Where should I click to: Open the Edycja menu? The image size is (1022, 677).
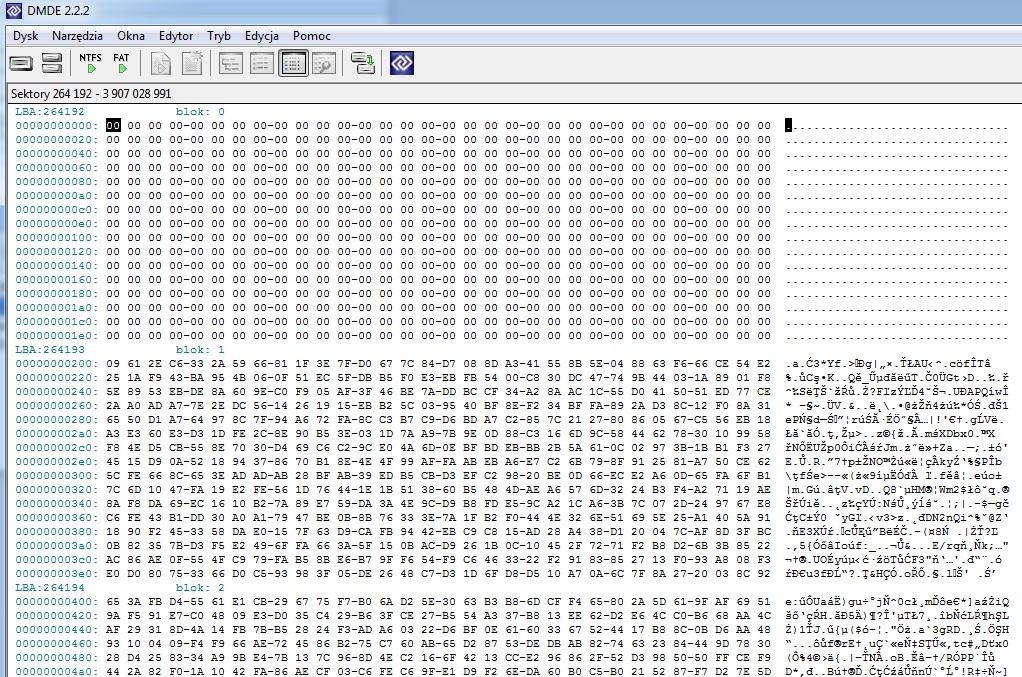(262, 36)
